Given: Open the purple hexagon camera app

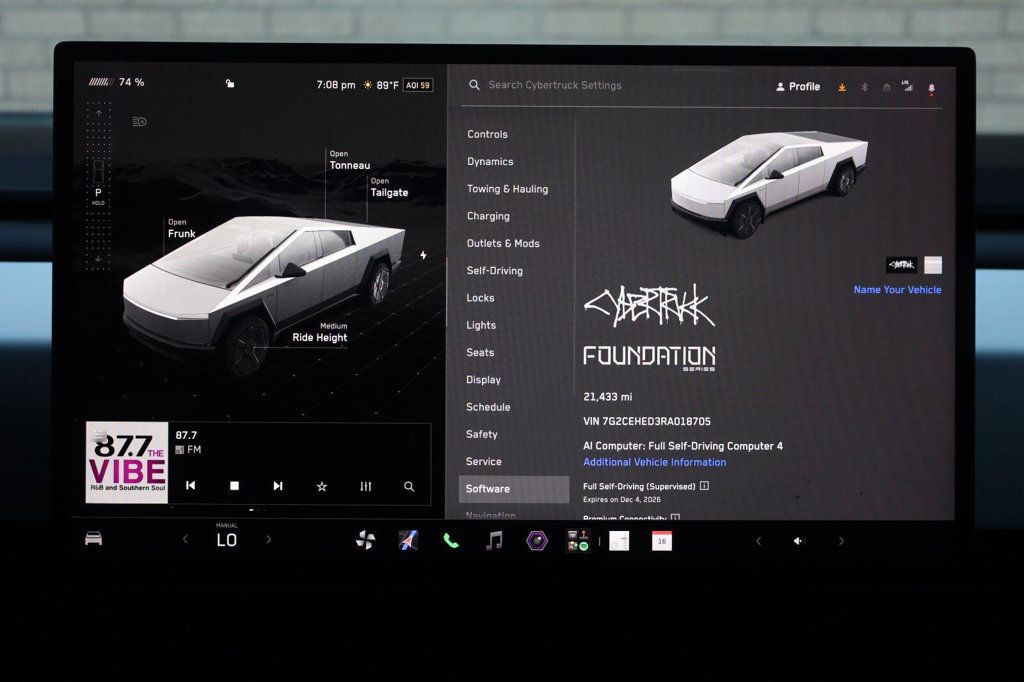Looking at the screenshot, I should click(537, 540).
